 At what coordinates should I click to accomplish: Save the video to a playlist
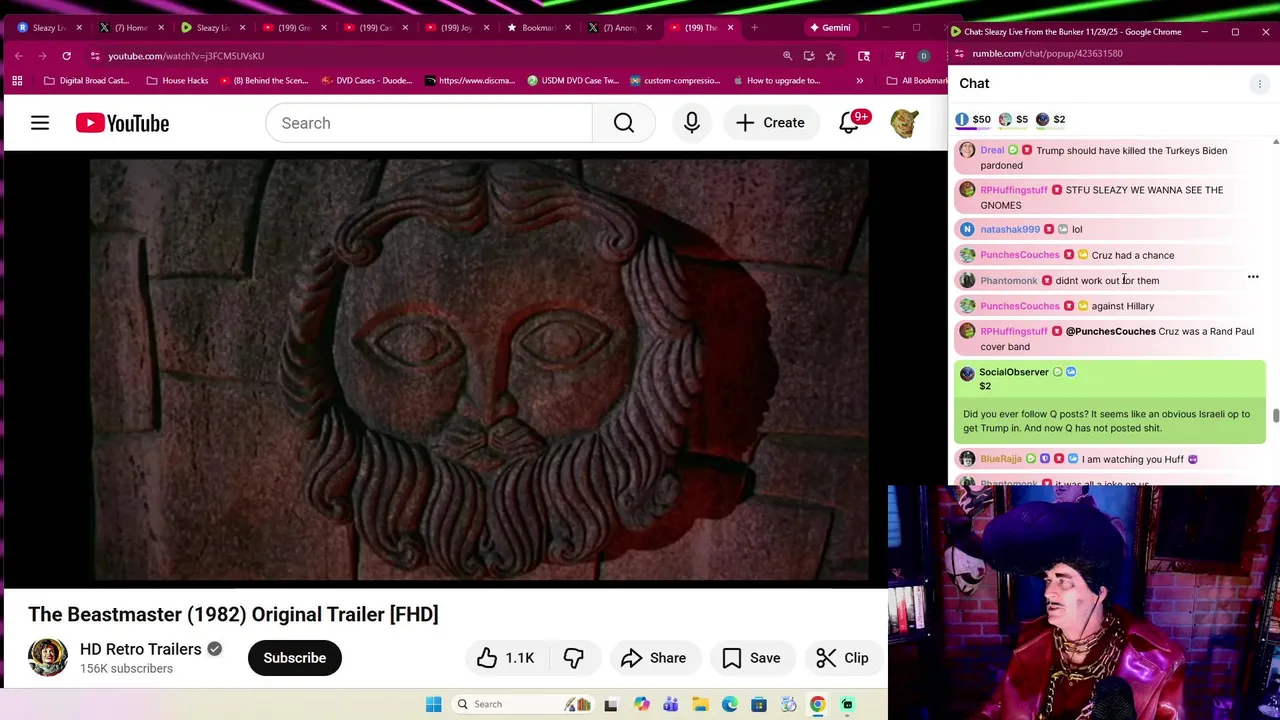coord(751,658)
